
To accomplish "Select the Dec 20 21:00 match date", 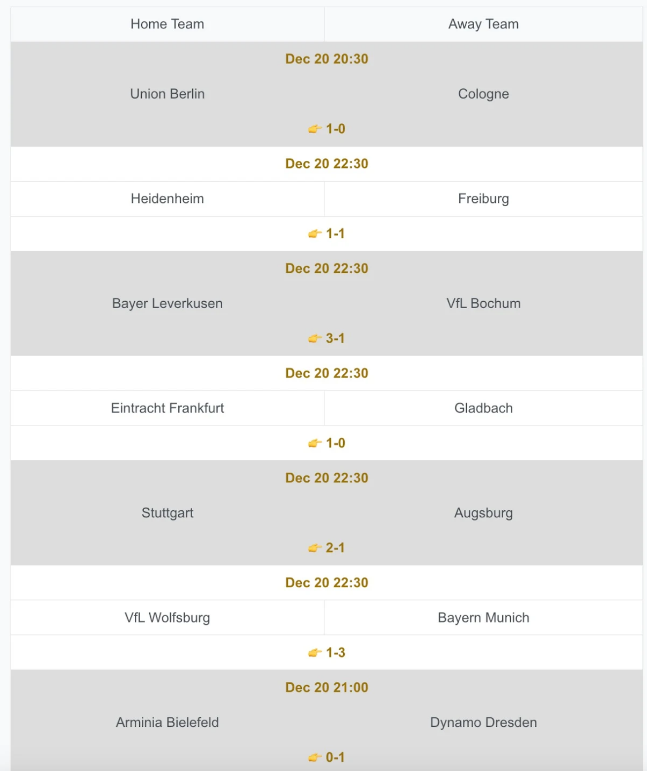I will (326, 687).
